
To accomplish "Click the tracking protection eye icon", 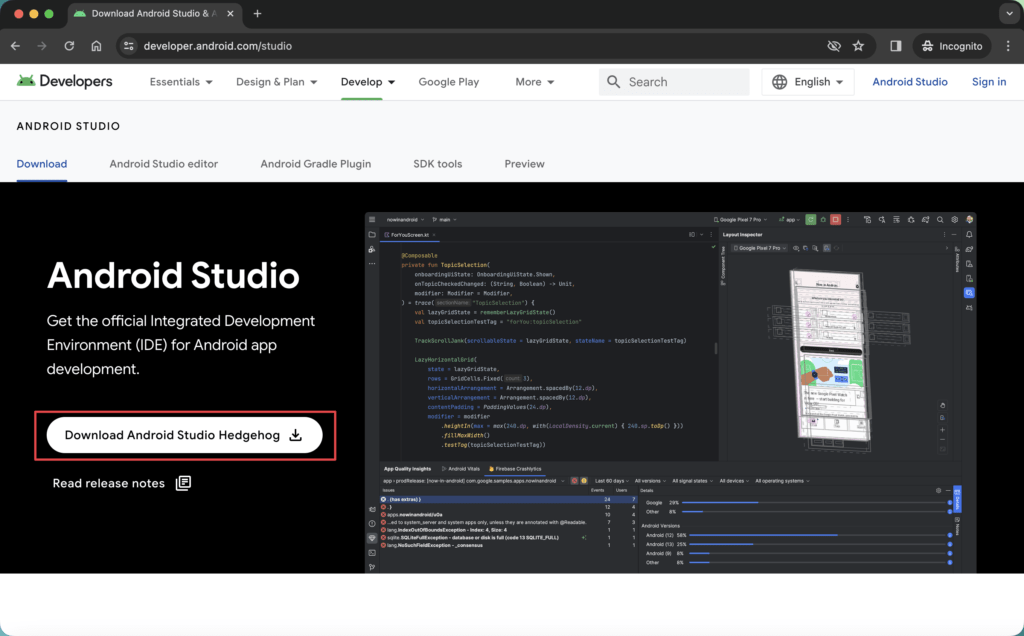I will 833,46.
